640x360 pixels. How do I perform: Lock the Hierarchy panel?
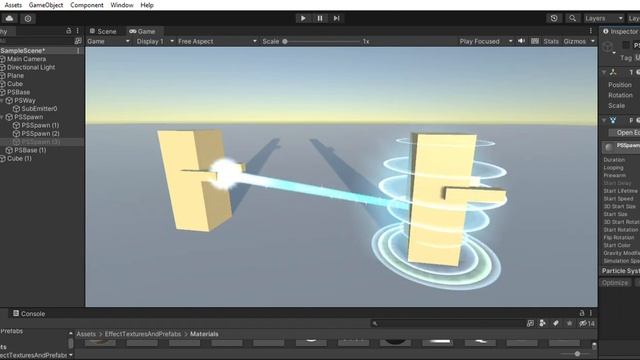[x=69, y=31]
